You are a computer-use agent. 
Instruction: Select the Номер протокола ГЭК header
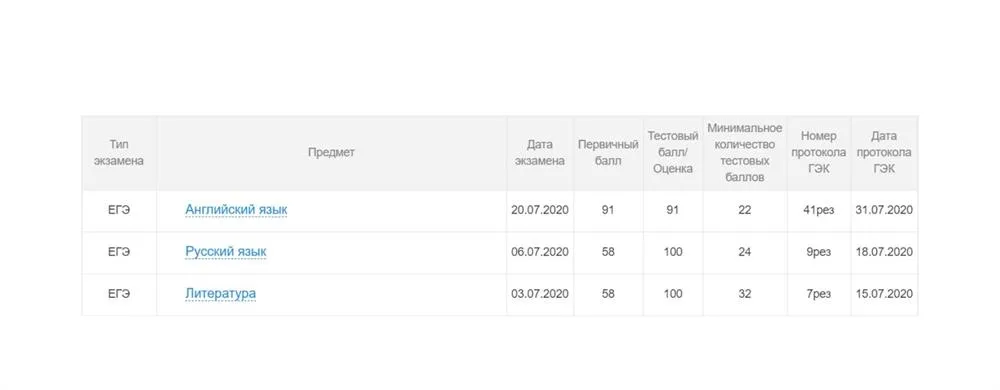coord(819,153)
